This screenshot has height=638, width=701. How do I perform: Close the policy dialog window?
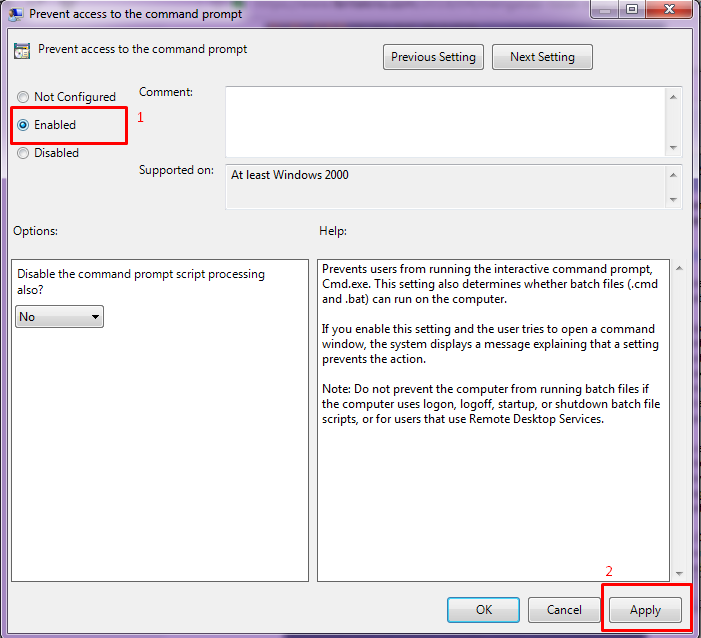click(x=668, y=10)
